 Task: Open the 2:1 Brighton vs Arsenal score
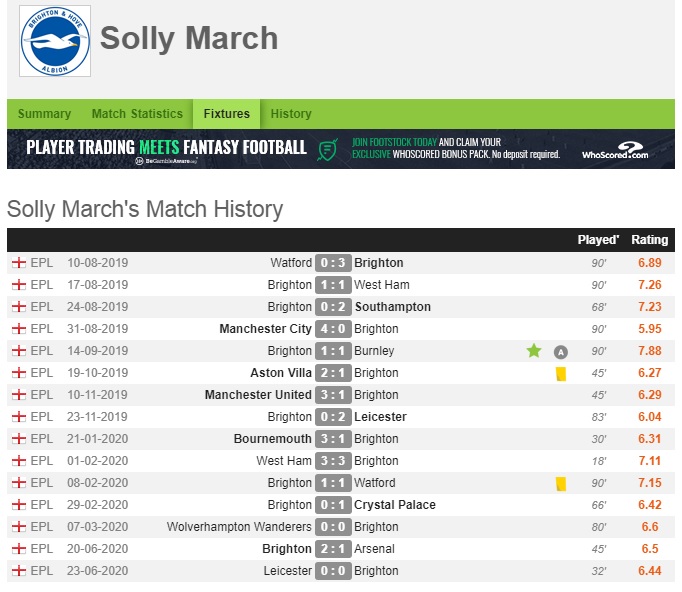333,549
